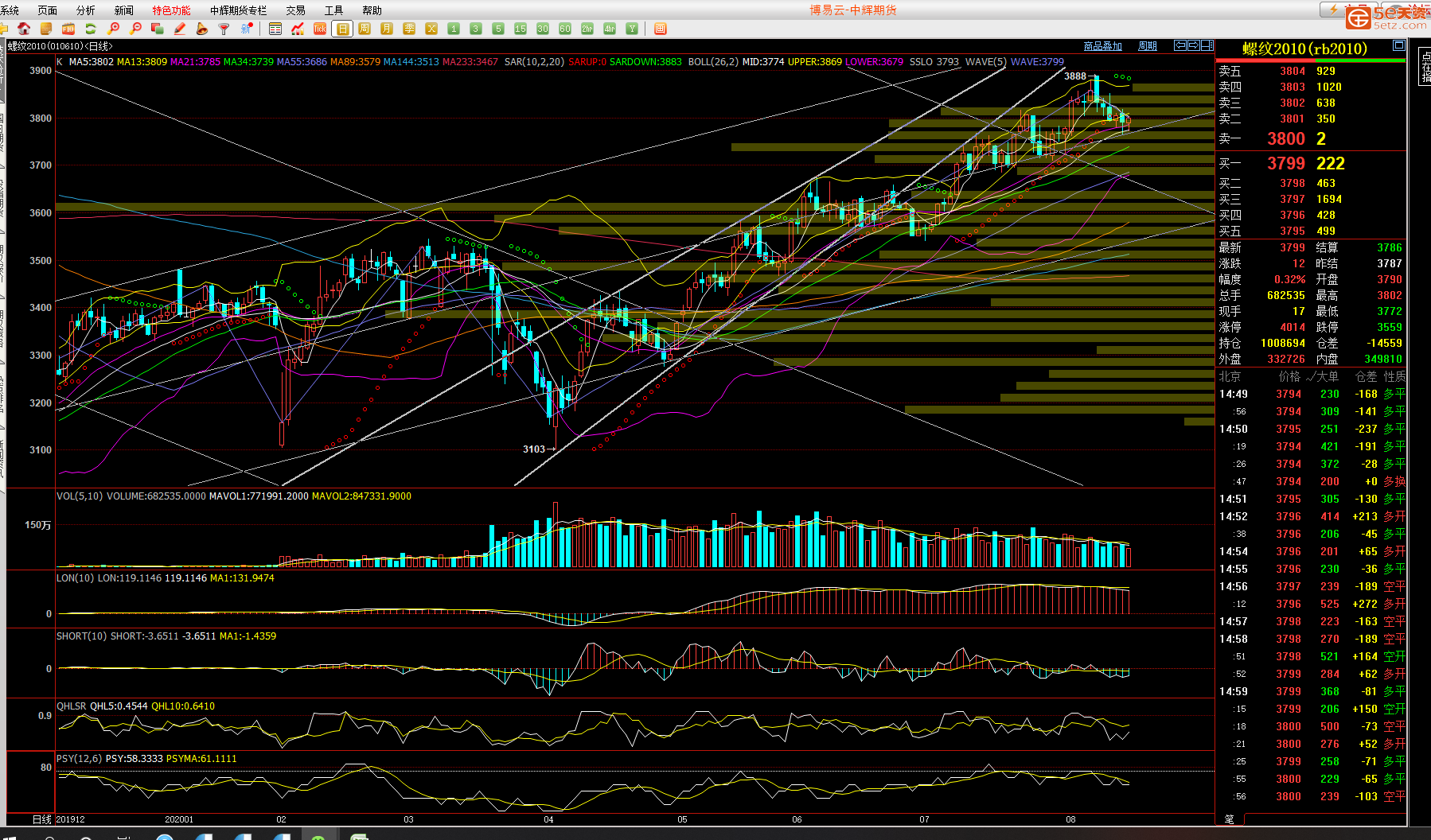Open the quote list table icon
Viewport: 1431px width, 840px height.
click(x=275, y=29)
